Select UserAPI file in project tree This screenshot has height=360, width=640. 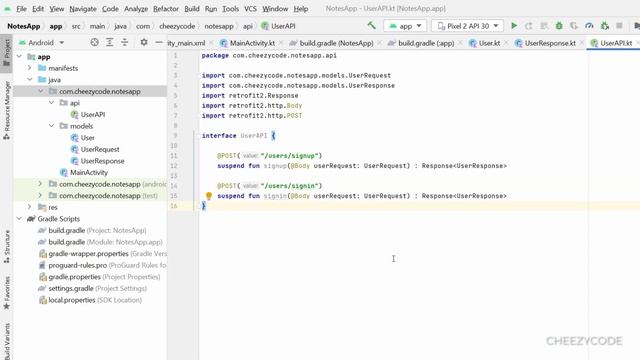[x=88, y=114]
